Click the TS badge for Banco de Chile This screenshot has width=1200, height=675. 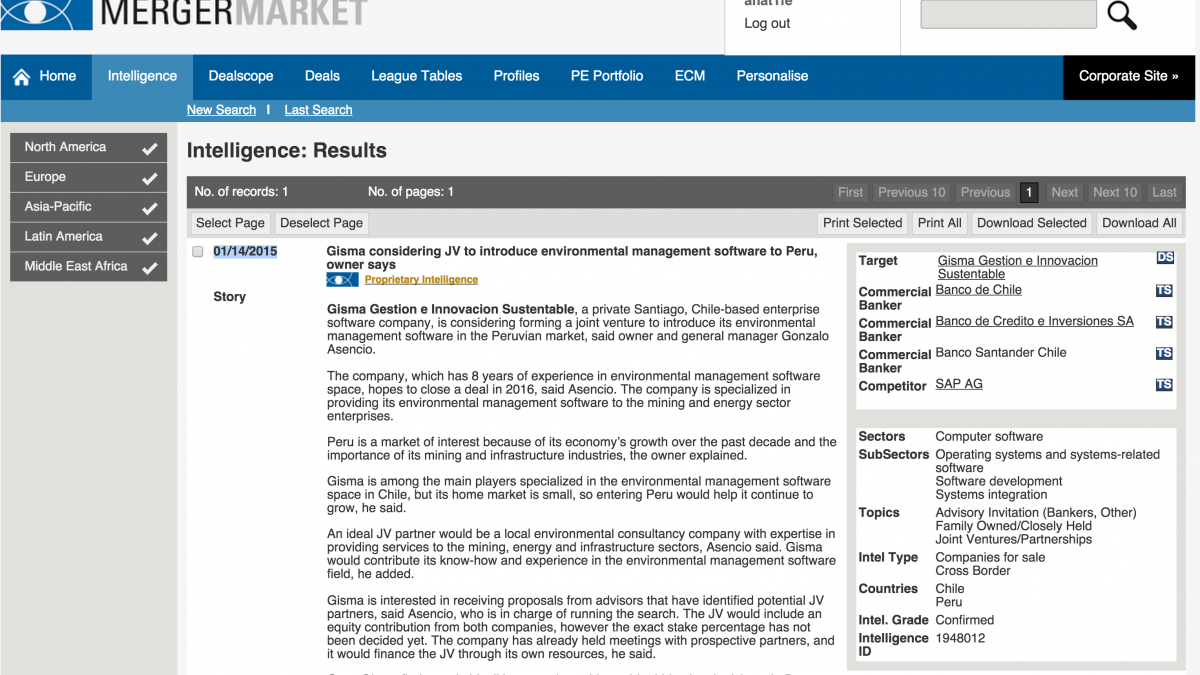click(1164, 291)
